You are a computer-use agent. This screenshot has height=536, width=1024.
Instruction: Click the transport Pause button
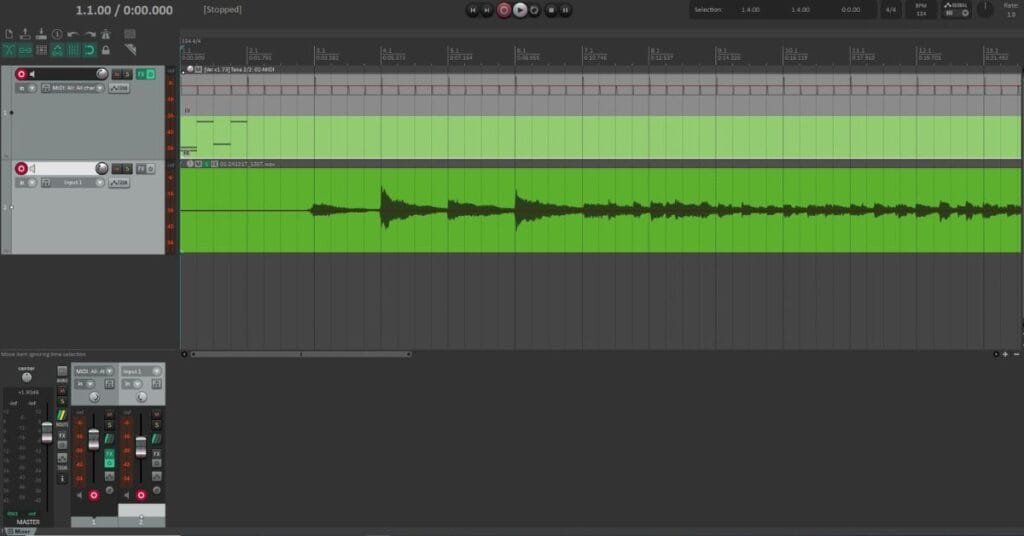click(x=566, y=10)
